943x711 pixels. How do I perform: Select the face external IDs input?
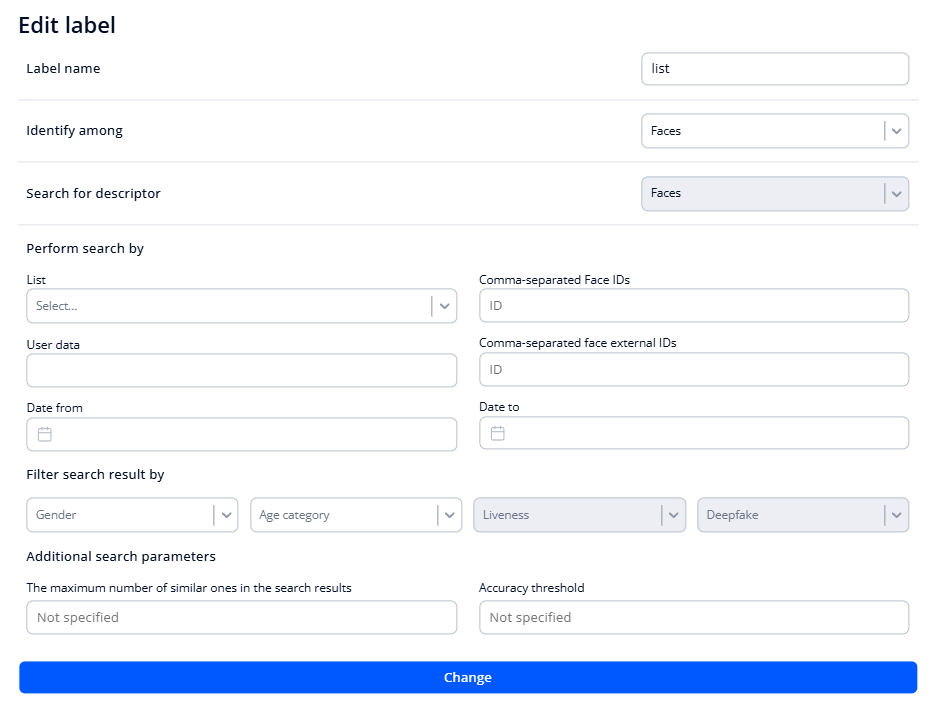693,369
